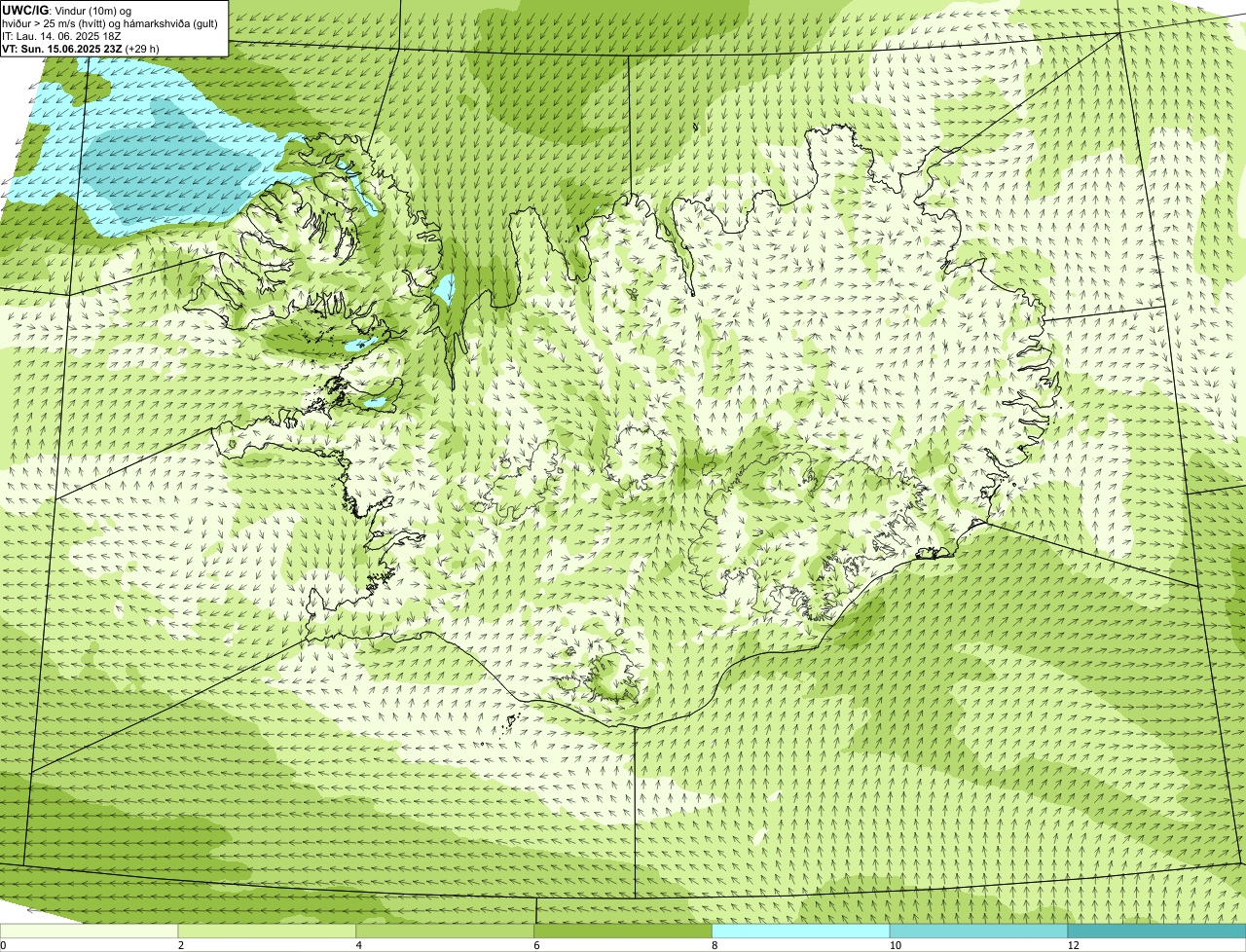1246x952 pixels.
Task: Click the legend scale label "8"
Action: coord(715,945)
